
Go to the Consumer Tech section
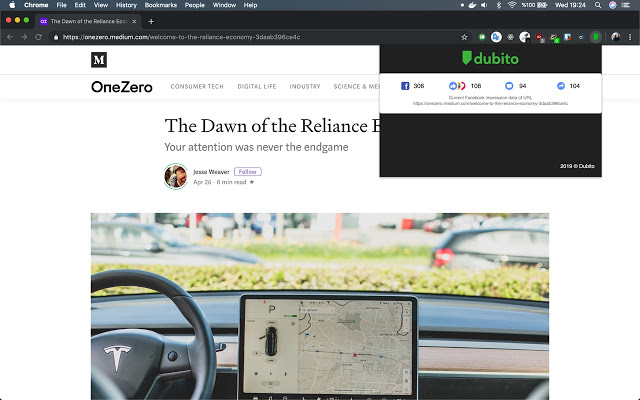pos(196,87)
